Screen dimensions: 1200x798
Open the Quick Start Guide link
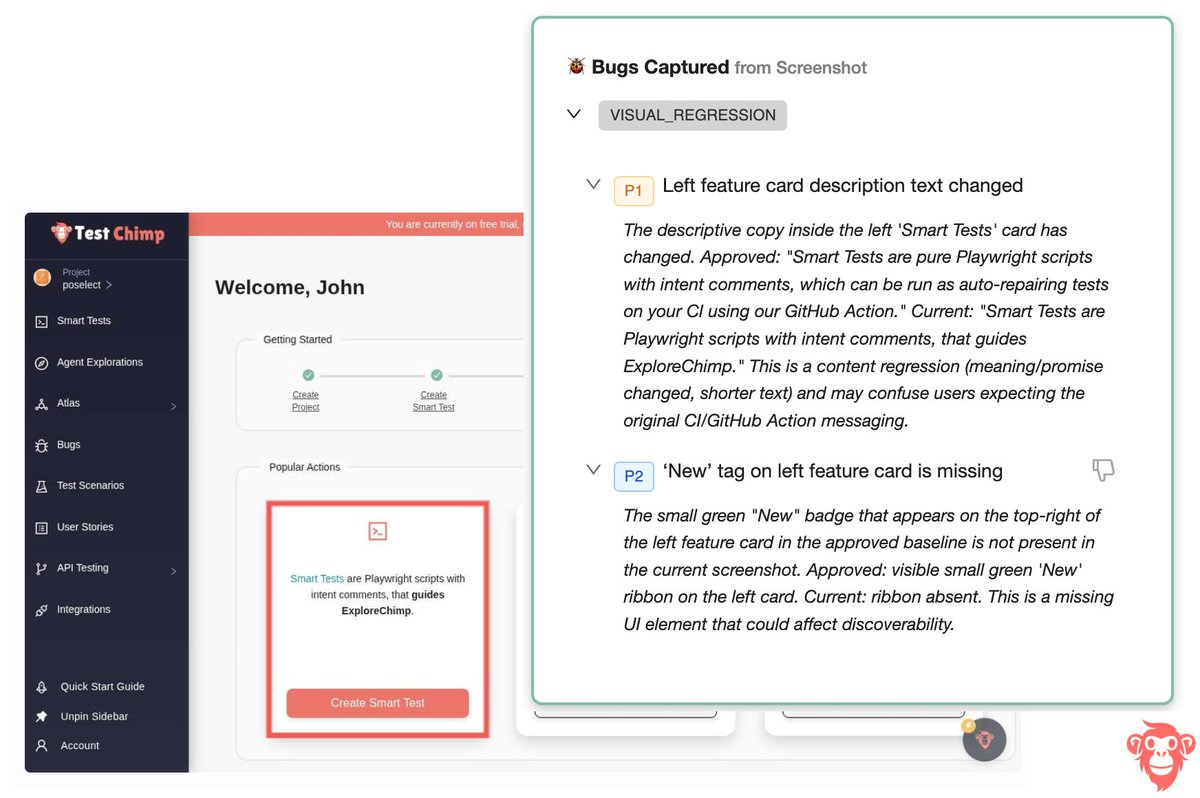coord(102,687)
